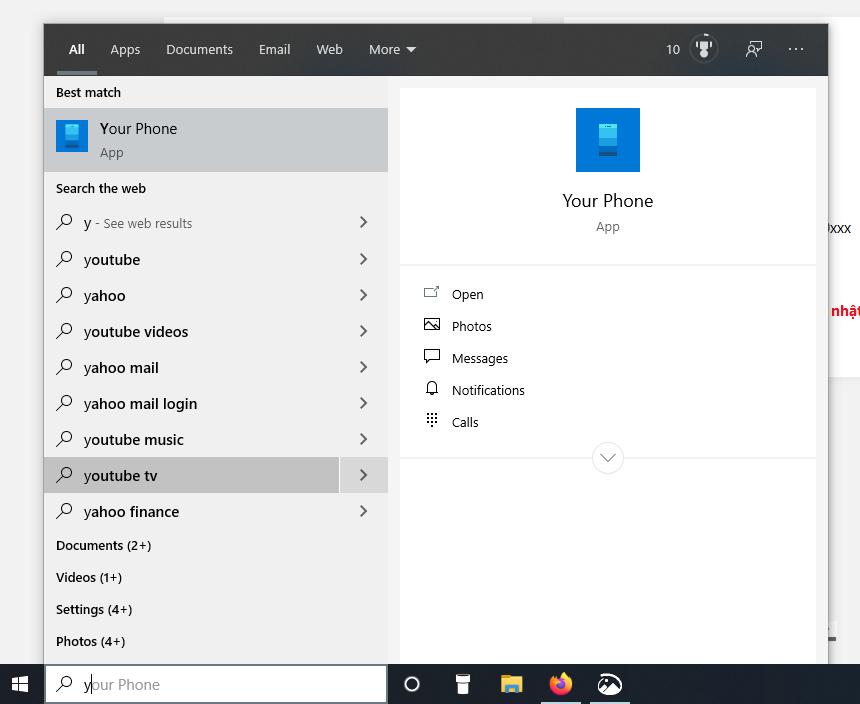The height and width of the screenshot is (704, 860).
Task: Click the Messages action label
Action: click(480, 359)
